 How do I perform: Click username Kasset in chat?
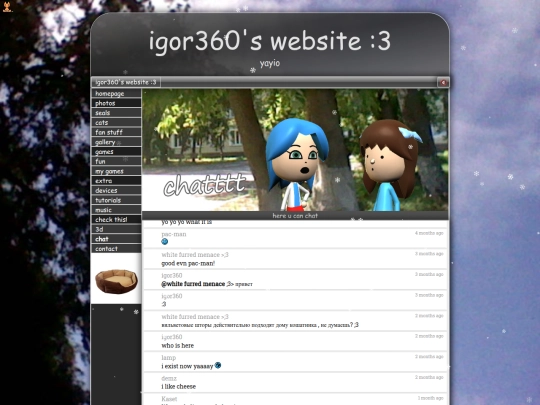169,399
